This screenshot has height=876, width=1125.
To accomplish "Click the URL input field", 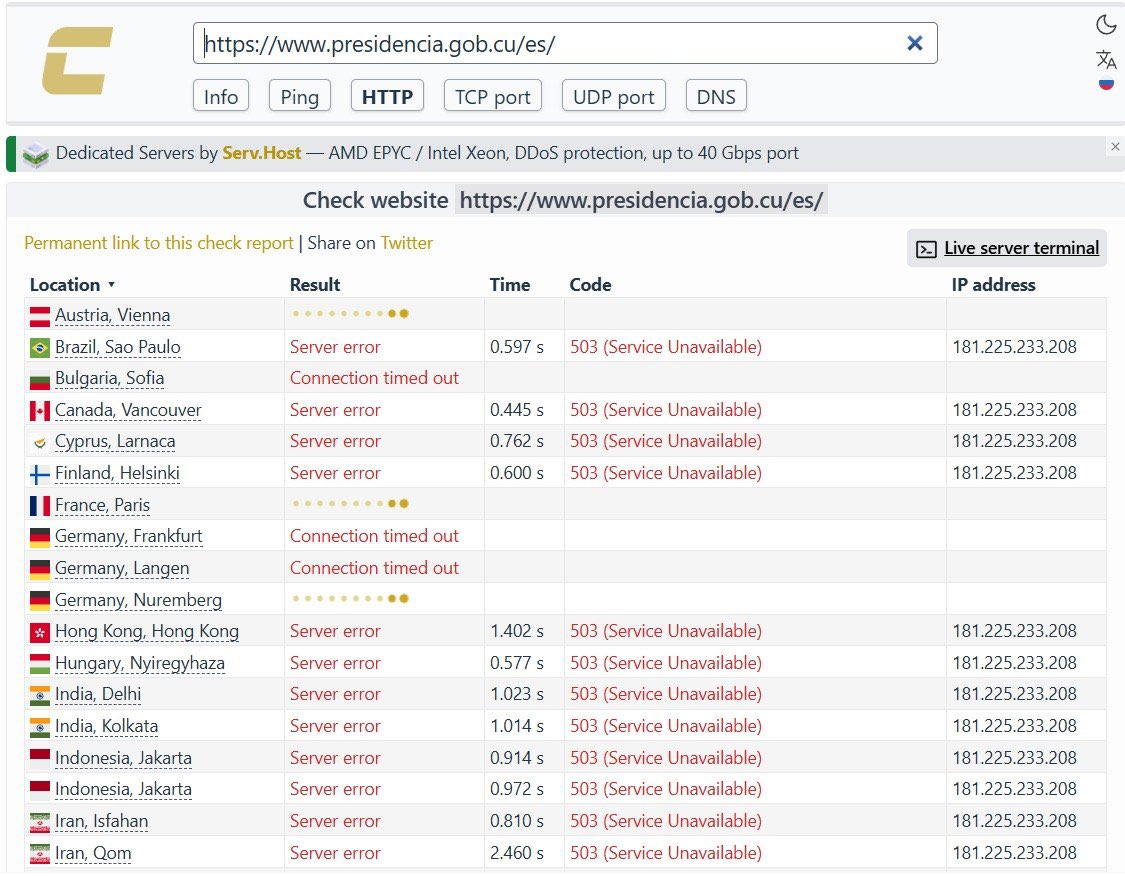I will pyautogui.click(x=565, y=44).
